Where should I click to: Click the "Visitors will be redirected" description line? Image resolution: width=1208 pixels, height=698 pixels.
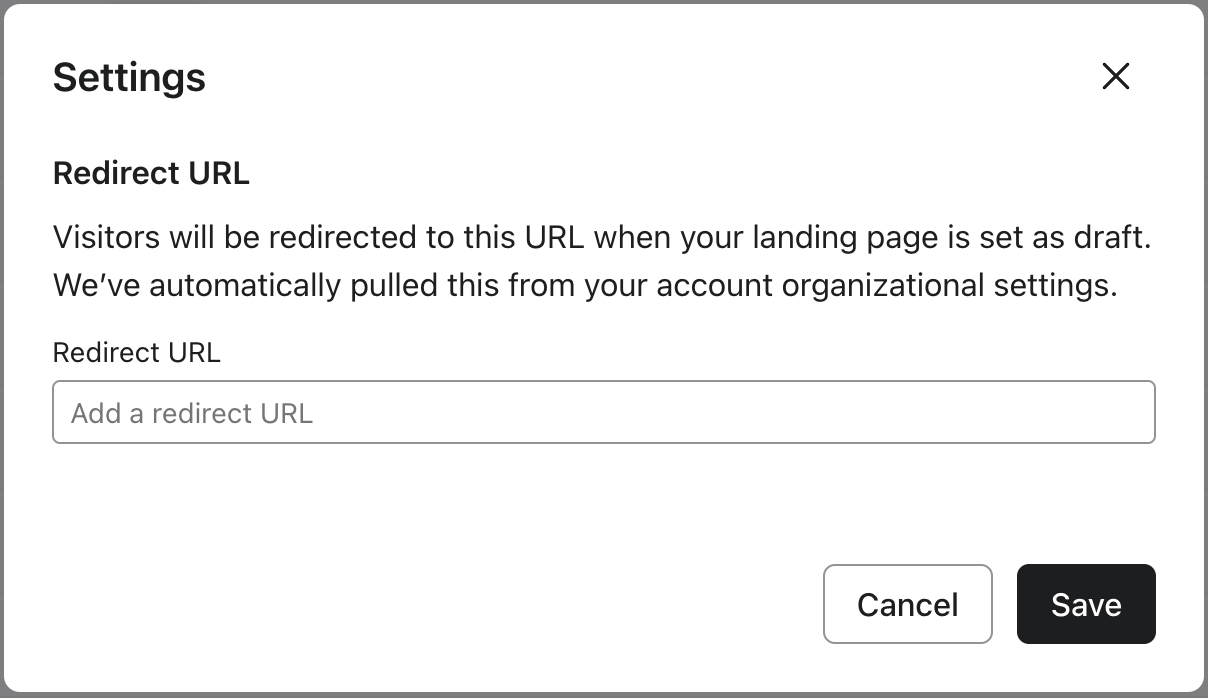click(603, 238)
